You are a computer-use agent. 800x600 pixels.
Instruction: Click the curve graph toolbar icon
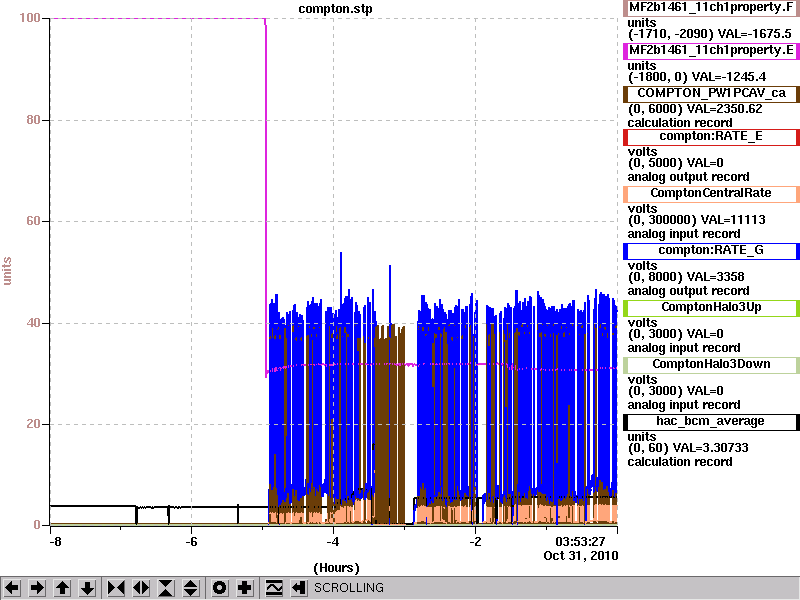[x=274, y=588]
